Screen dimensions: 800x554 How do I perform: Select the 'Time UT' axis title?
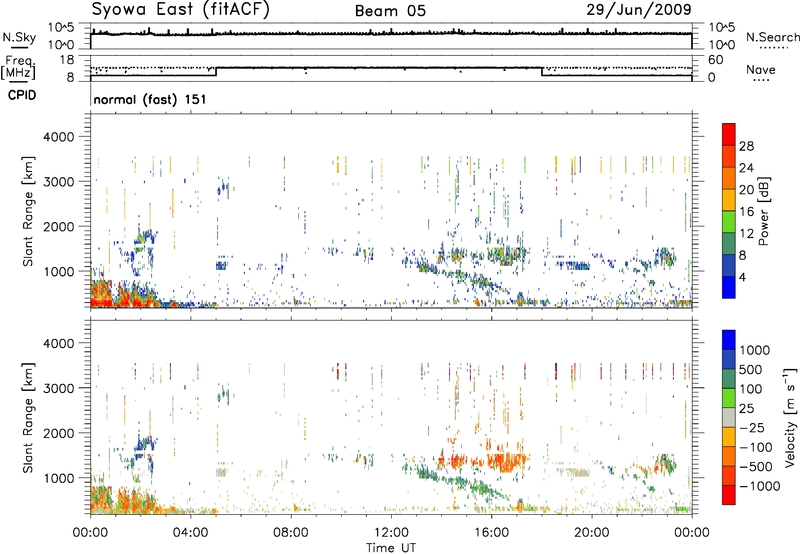tap(391, 548)
